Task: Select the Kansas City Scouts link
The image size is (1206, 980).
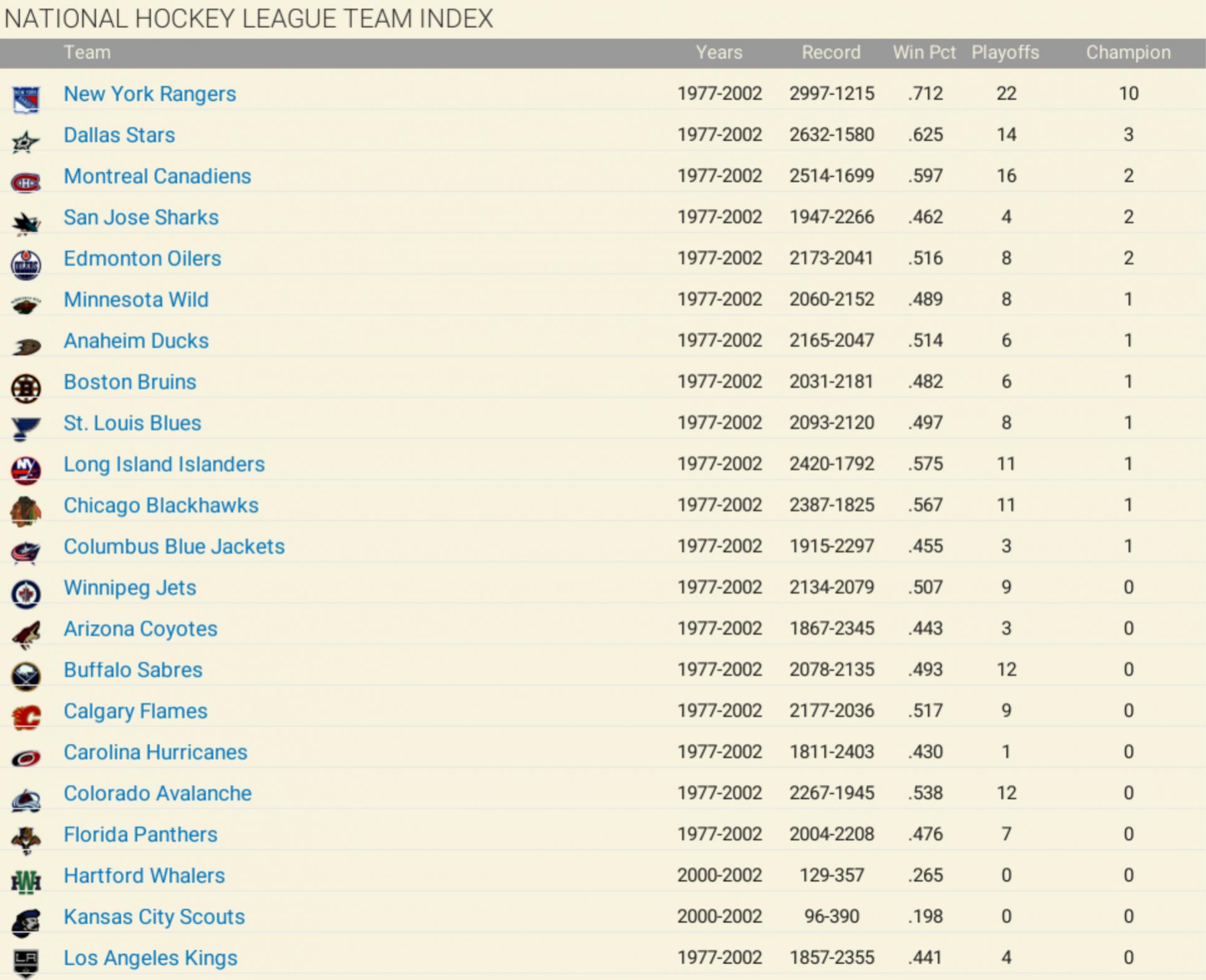Action: tap(154, 916)
